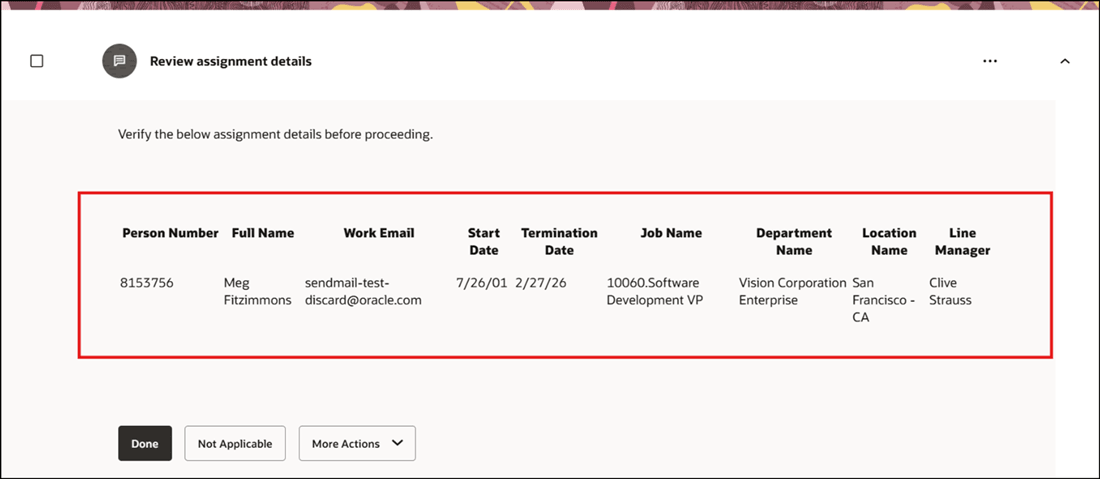Open the More Actions dropdown
The width and height of the screenshot is (1100, 479).
[357, 443]
